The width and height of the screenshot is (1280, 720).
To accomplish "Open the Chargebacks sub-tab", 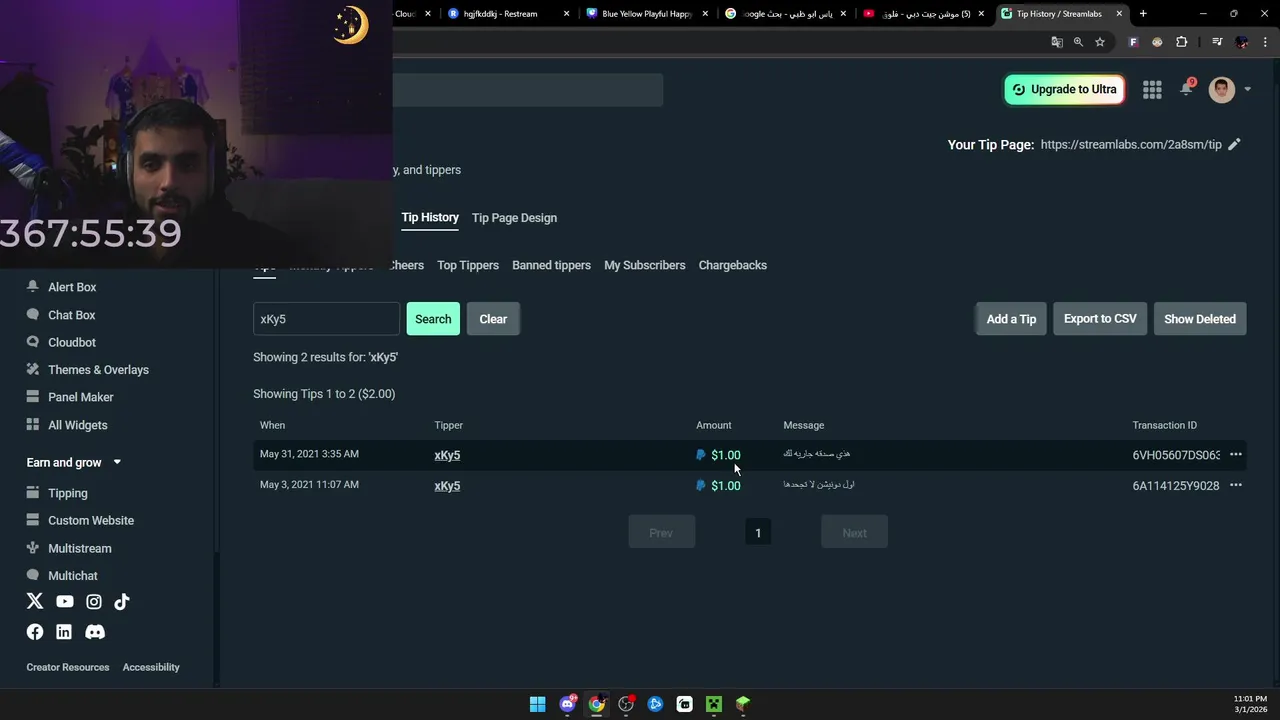I will [733, 265].
